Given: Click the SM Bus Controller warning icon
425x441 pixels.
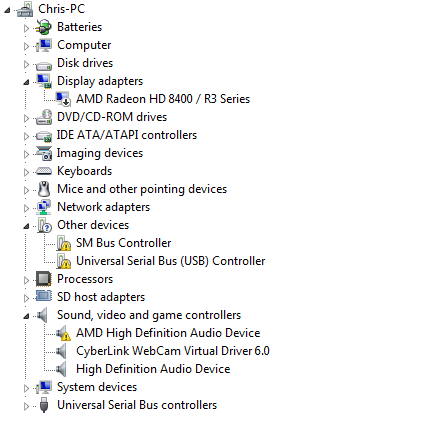Looking at the screenshot, I should pyautogui.click(x=63, y=243).
